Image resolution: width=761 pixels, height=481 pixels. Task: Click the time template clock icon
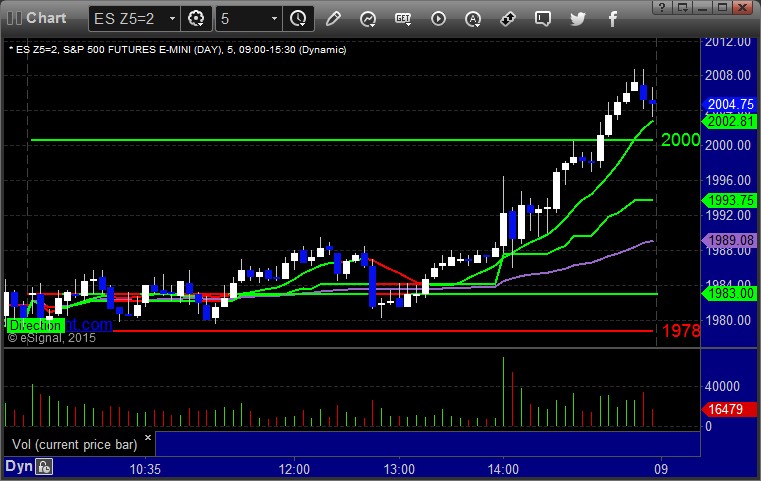point(298,18)
